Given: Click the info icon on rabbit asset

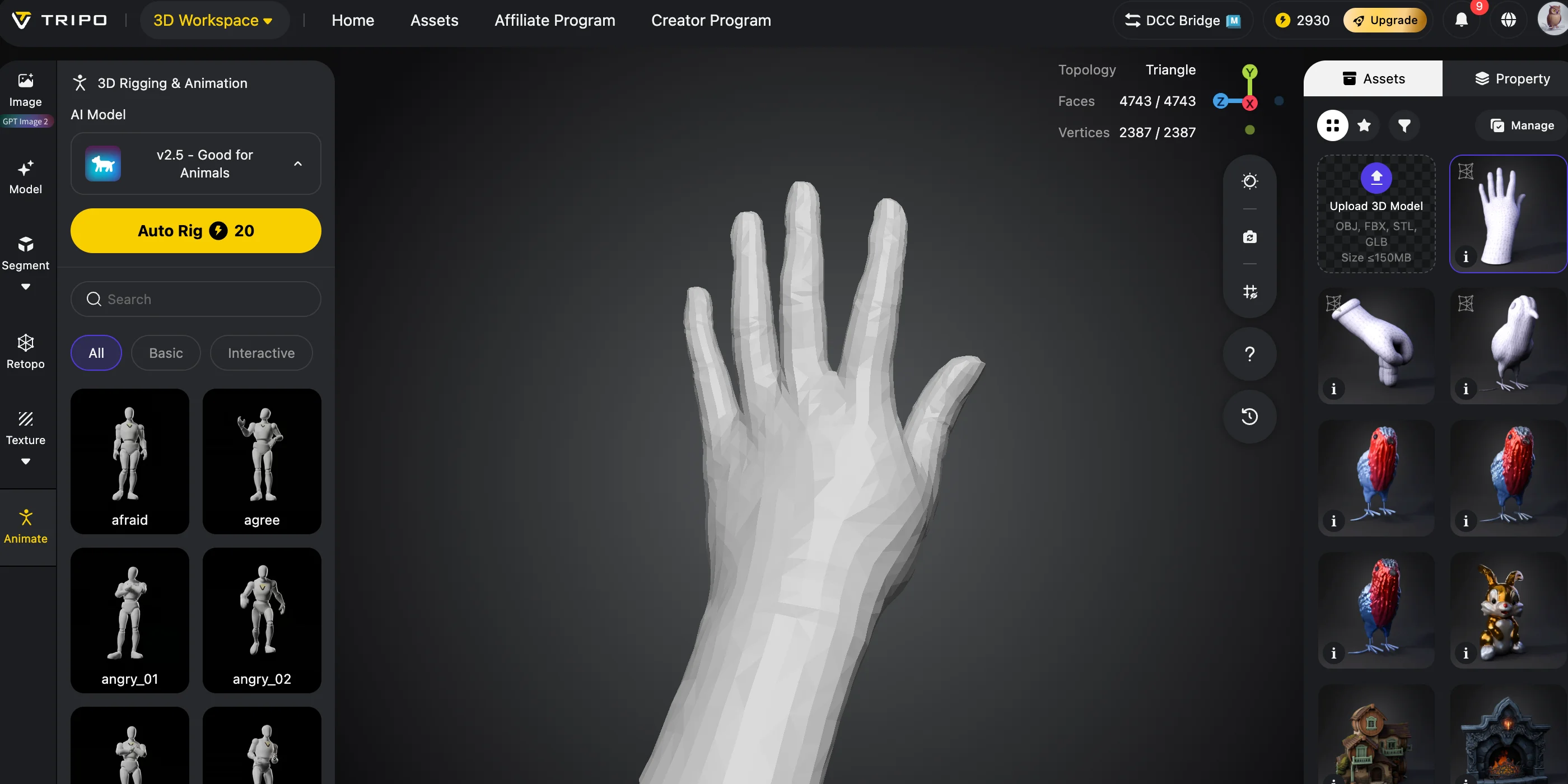Looking at the screenshot, I should 1465,653.
